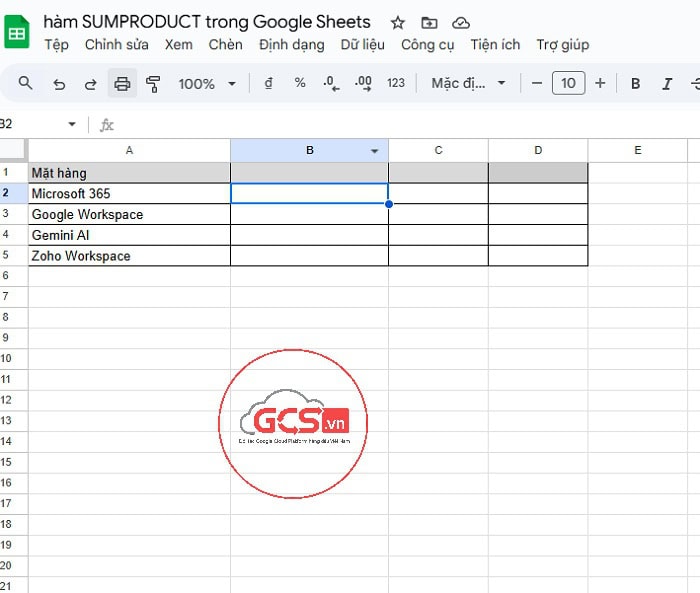
Task: Select the Paint format roller icon
Action: (x=153, y=84)
